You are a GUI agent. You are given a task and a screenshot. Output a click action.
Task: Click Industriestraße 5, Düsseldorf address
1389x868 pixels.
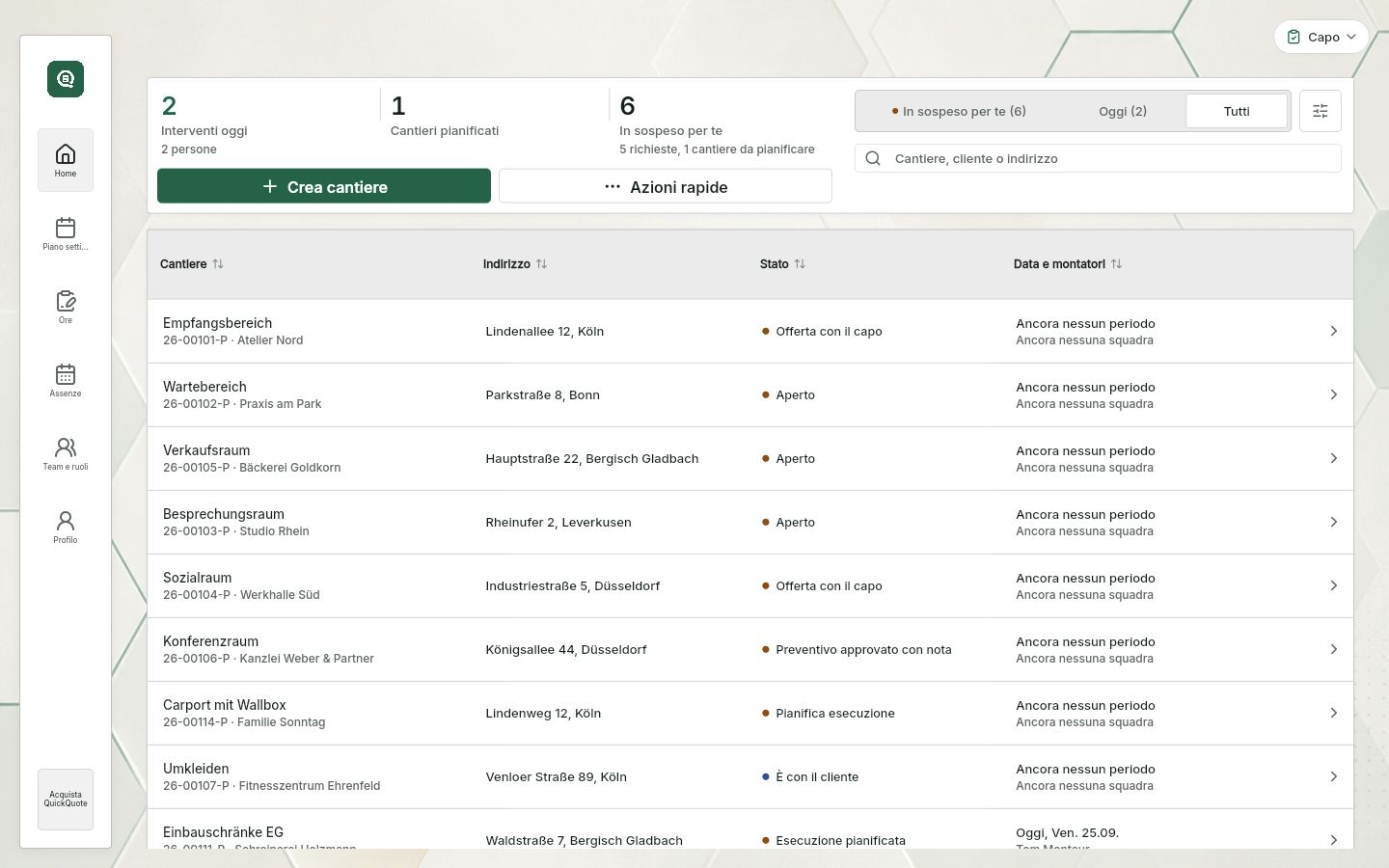[572, 585]
